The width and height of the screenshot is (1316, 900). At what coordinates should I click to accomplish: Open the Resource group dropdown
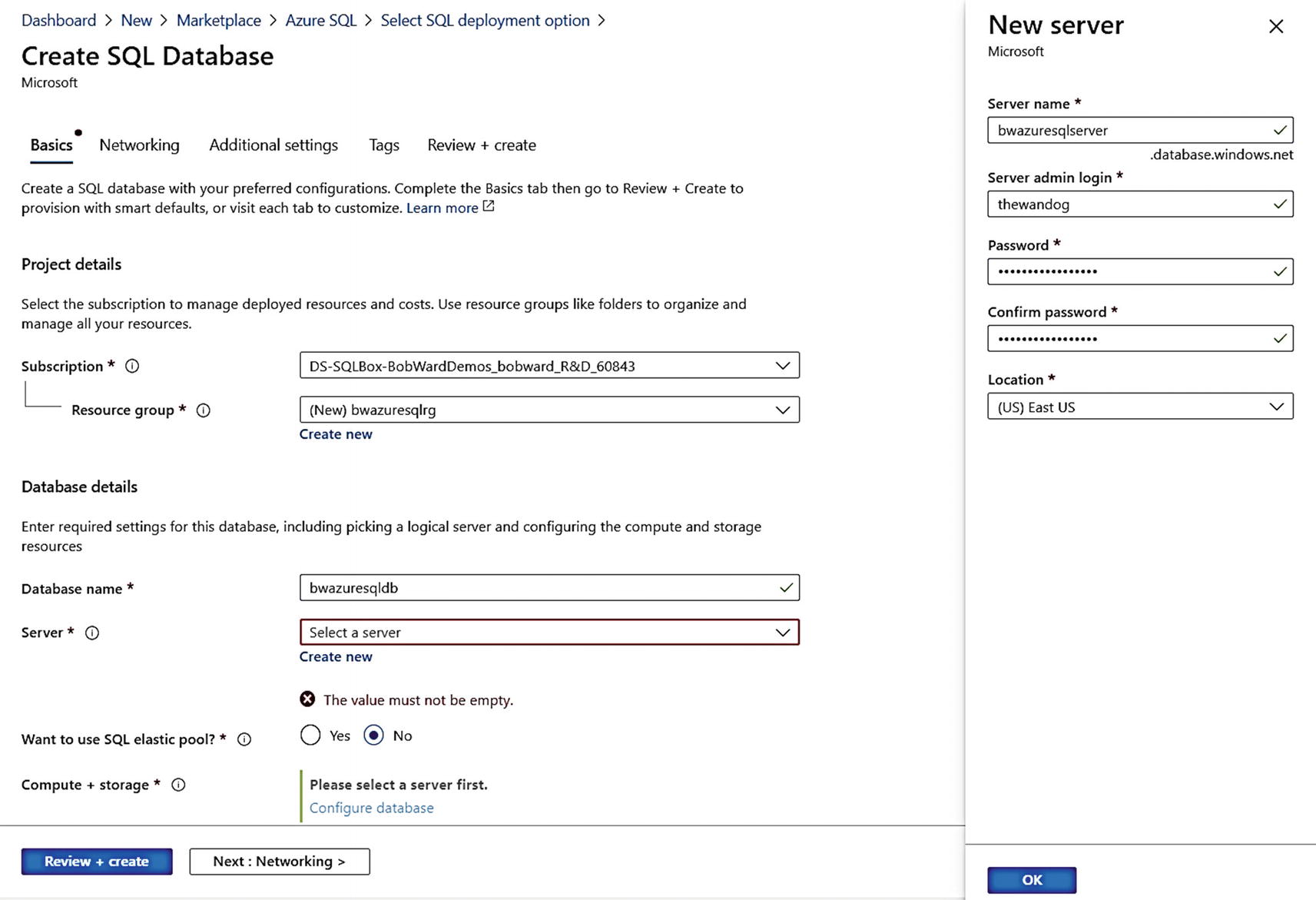[549, 410]
